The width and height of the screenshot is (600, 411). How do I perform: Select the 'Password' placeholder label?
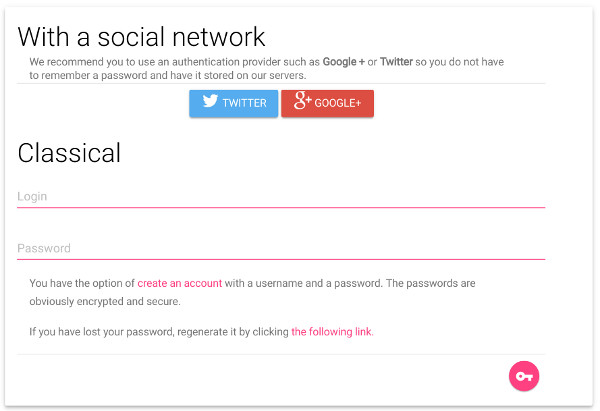[x=44, y=248]
